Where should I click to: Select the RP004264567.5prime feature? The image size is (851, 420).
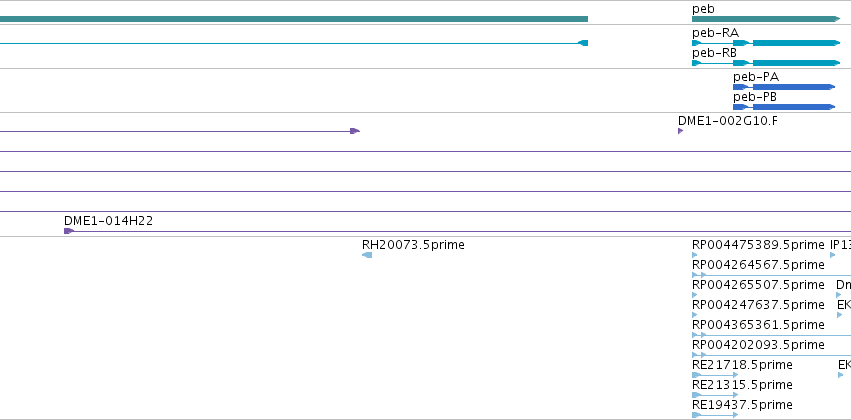[771, 275]
